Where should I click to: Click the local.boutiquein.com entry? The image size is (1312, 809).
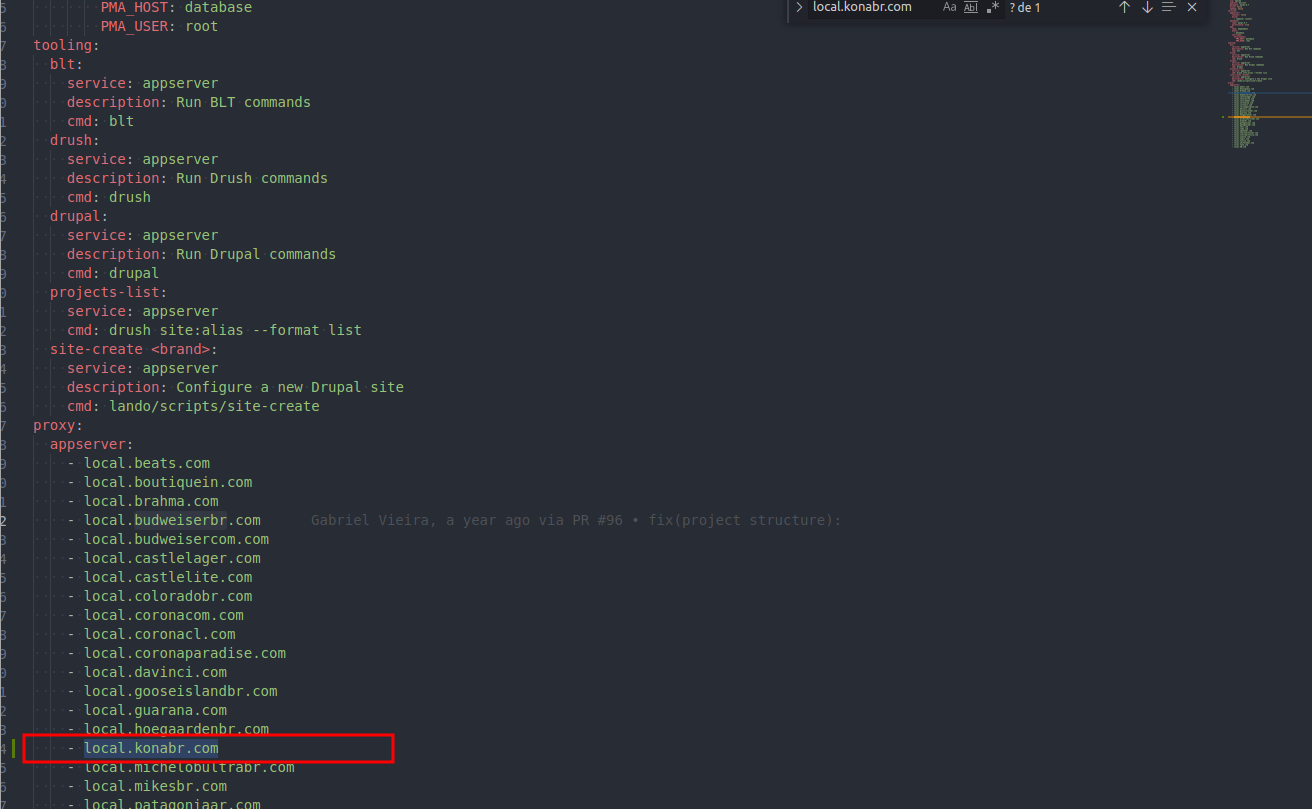click(x=168, y=482)
